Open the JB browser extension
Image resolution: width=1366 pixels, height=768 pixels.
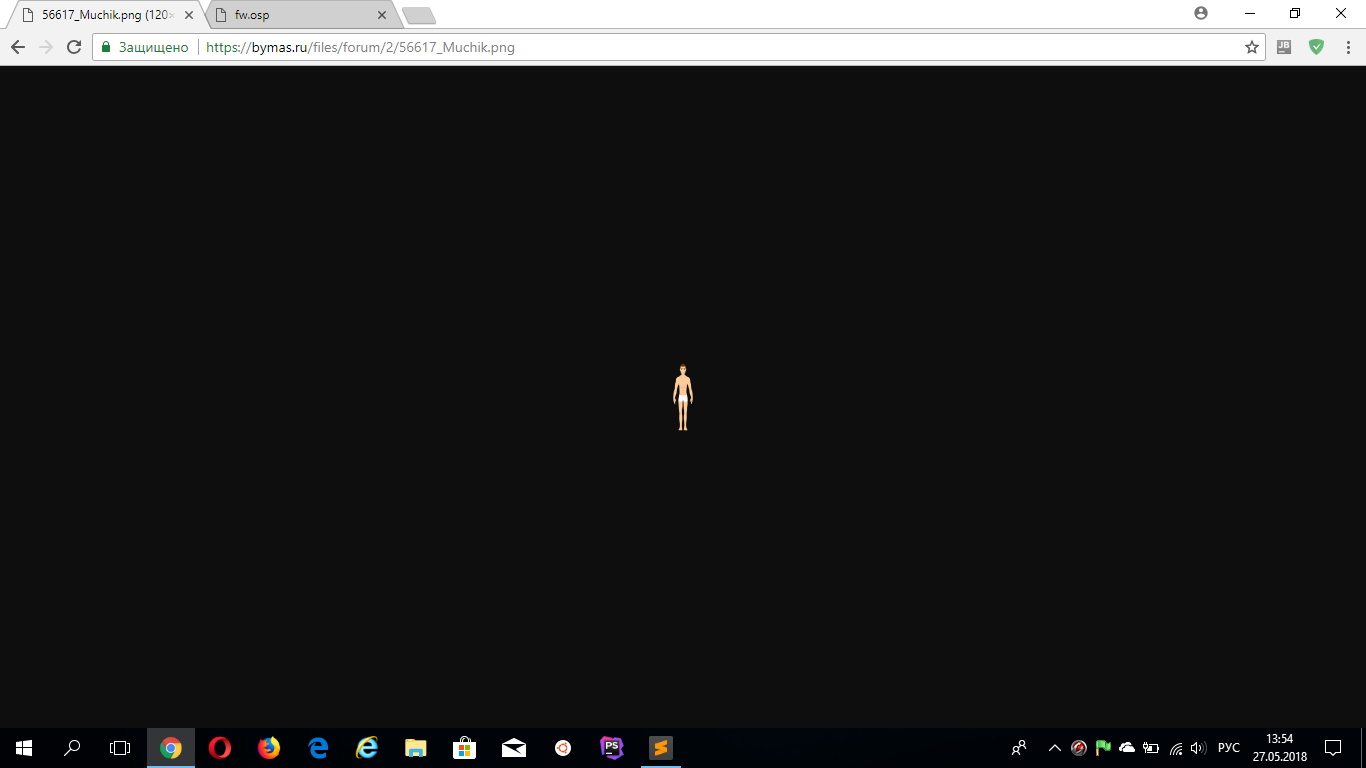1284,47
